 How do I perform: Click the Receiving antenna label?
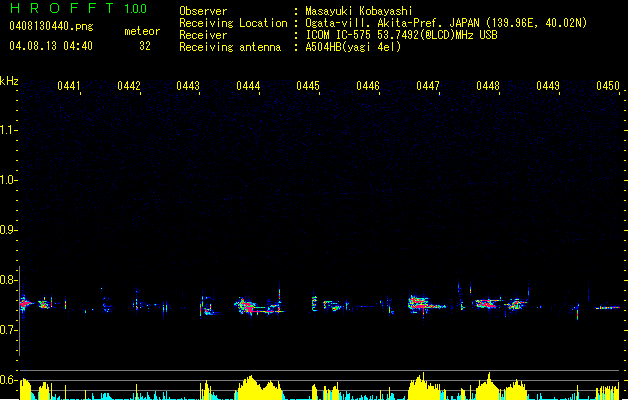230,47
